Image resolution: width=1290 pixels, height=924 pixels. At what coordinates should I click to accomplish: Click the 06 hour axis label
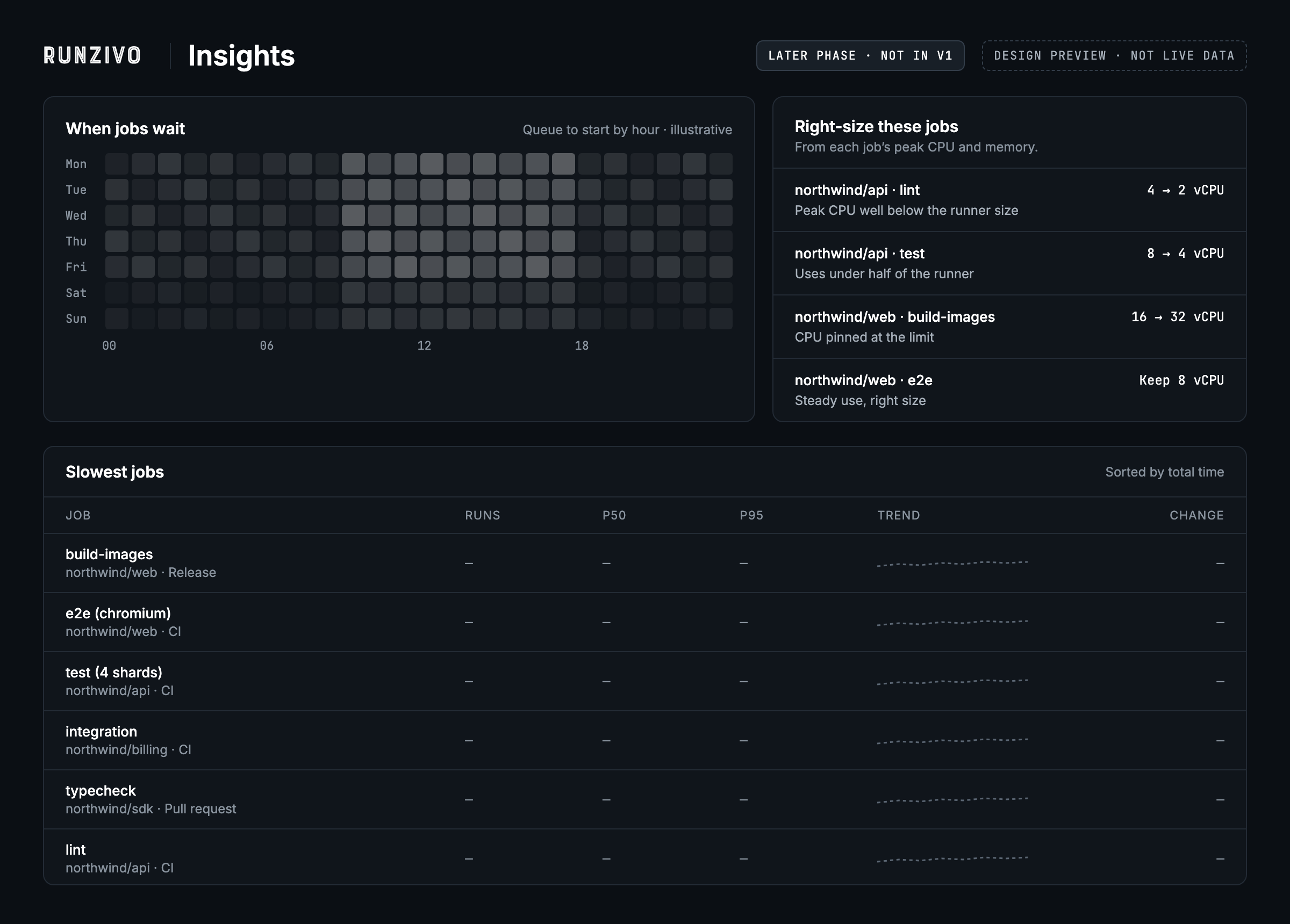[x=267, y=346]
